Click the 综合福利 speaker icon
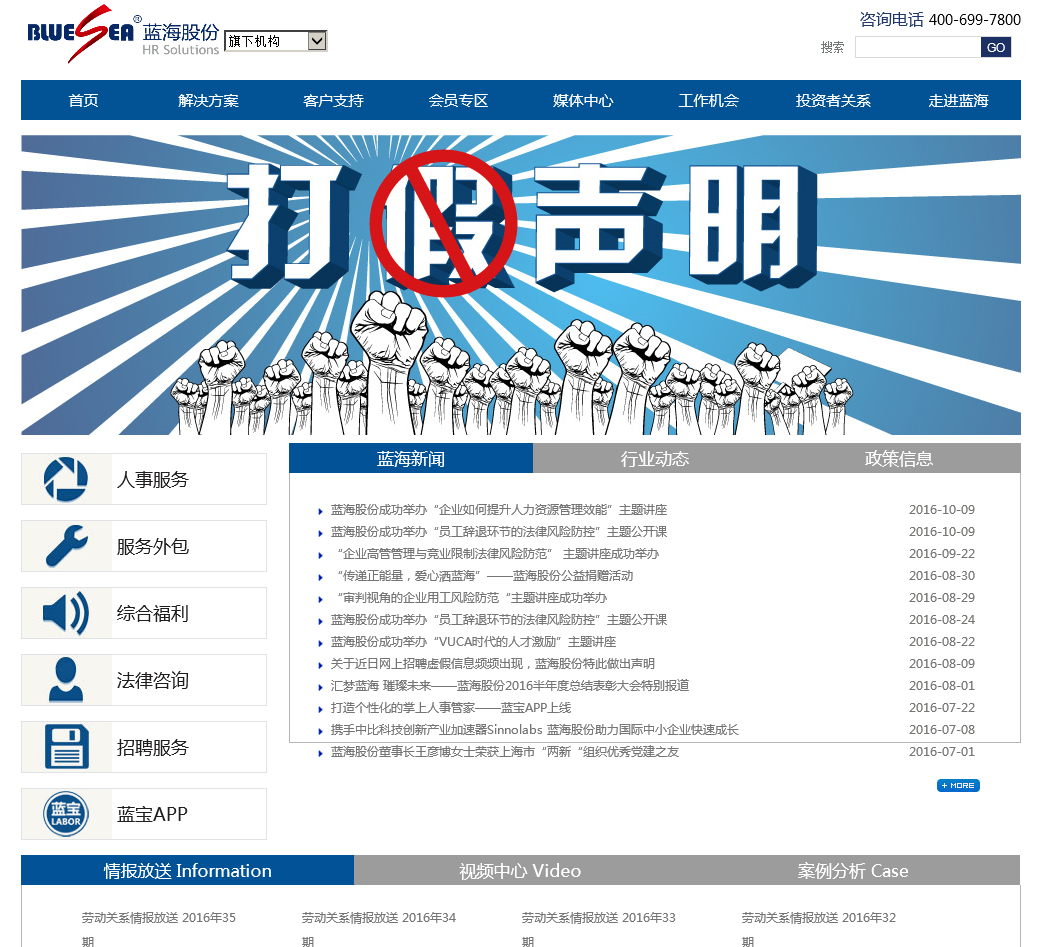Screen dimensions: 1042x947 (x=66, y=613)
